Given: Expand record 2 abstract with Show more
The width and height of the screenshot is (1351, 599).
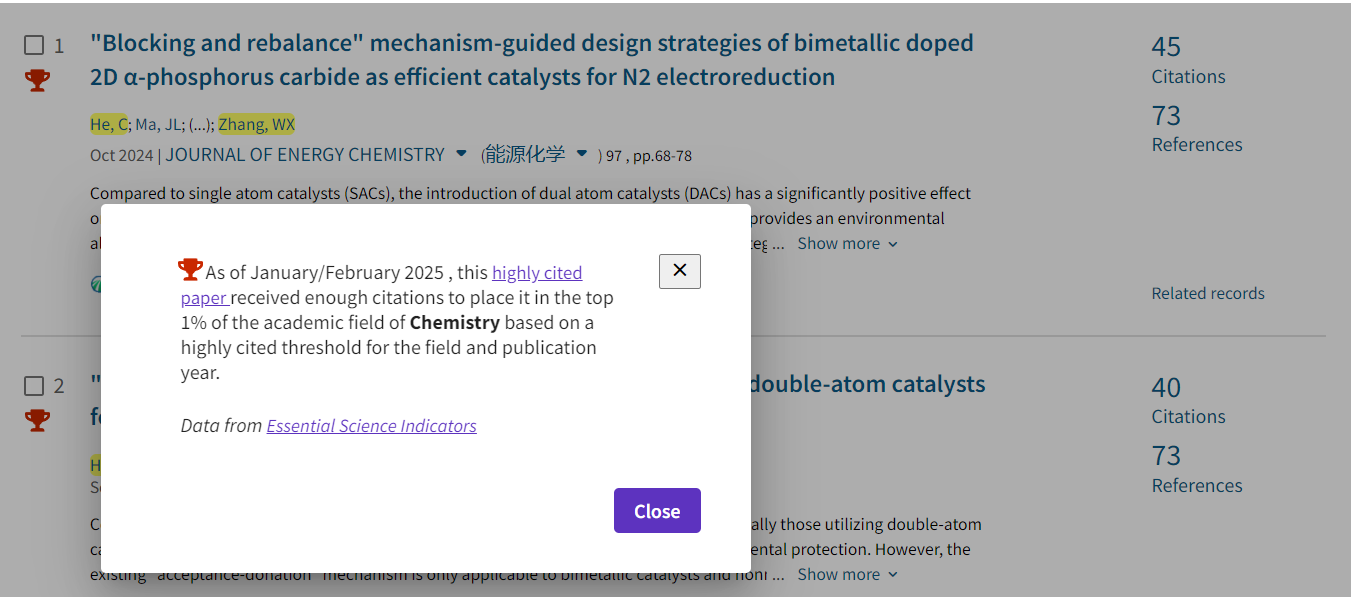Looking at the screenshot, I should click(847, 575).
